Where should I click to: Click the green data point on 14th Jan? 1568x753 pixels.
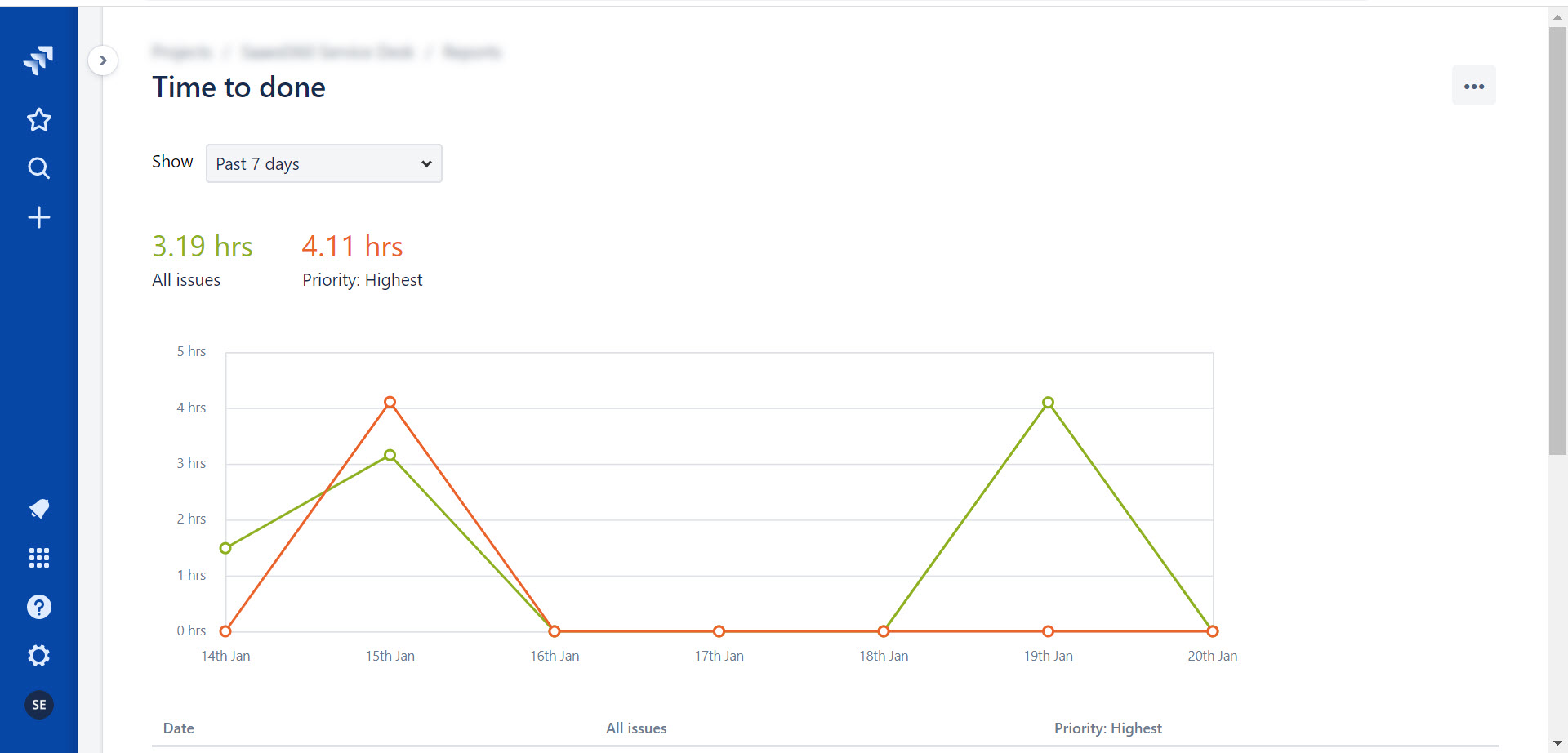pos(225,548)
